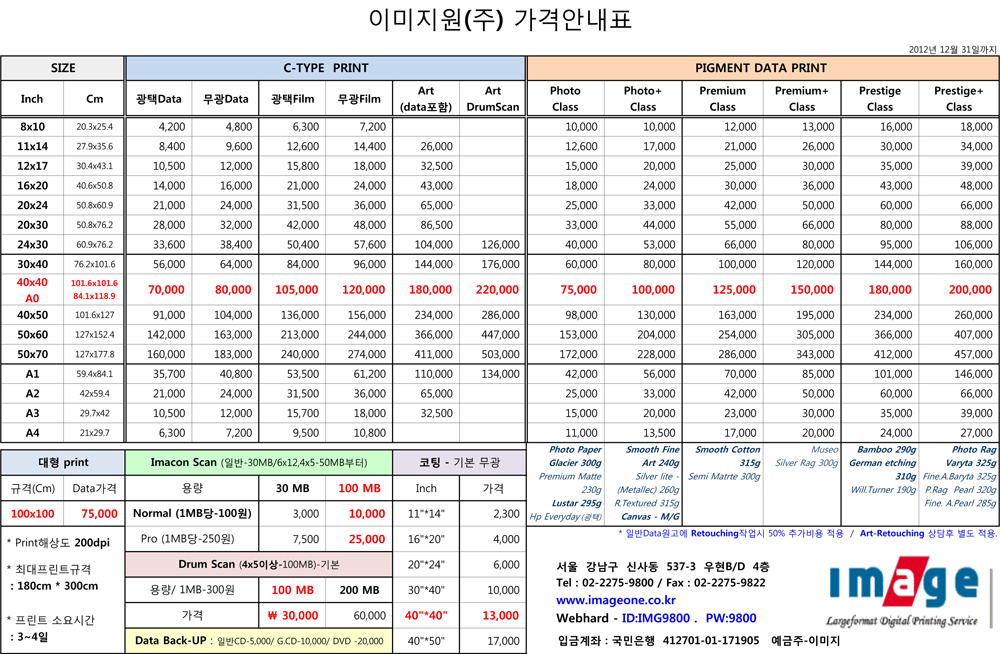This screenshot has width=1000, height=654.
Task: Click the 서울 강남구 신사동 address line
Action: tap(663, 567)
